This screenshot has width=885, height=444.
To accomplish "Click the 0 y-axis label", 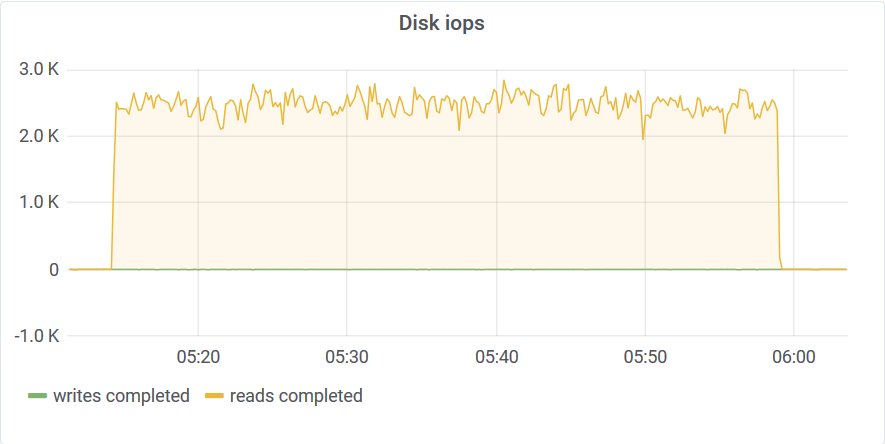I will click(54, 270).
